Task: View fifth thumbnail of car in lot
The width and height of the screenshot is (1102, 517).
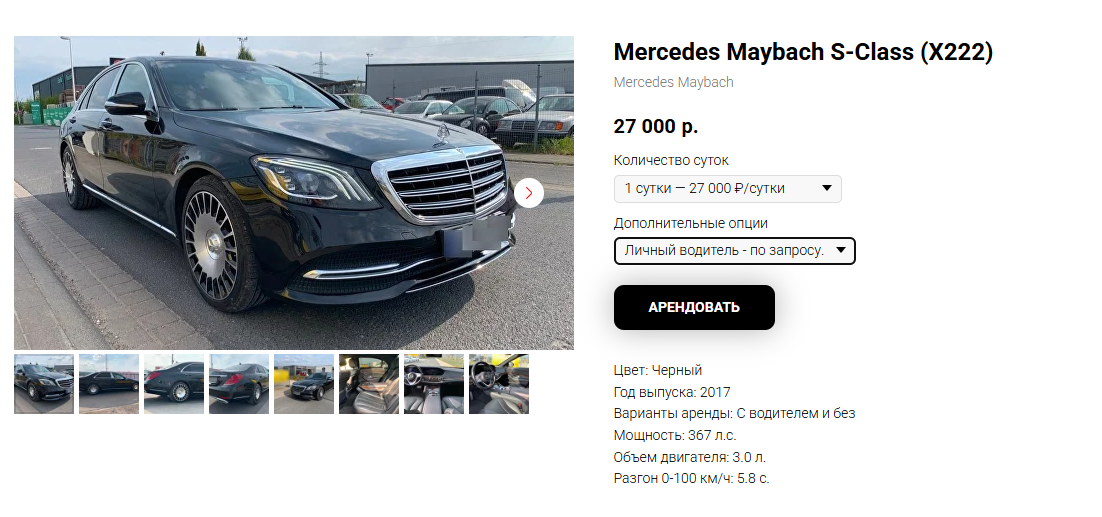Action: (304, 384)
